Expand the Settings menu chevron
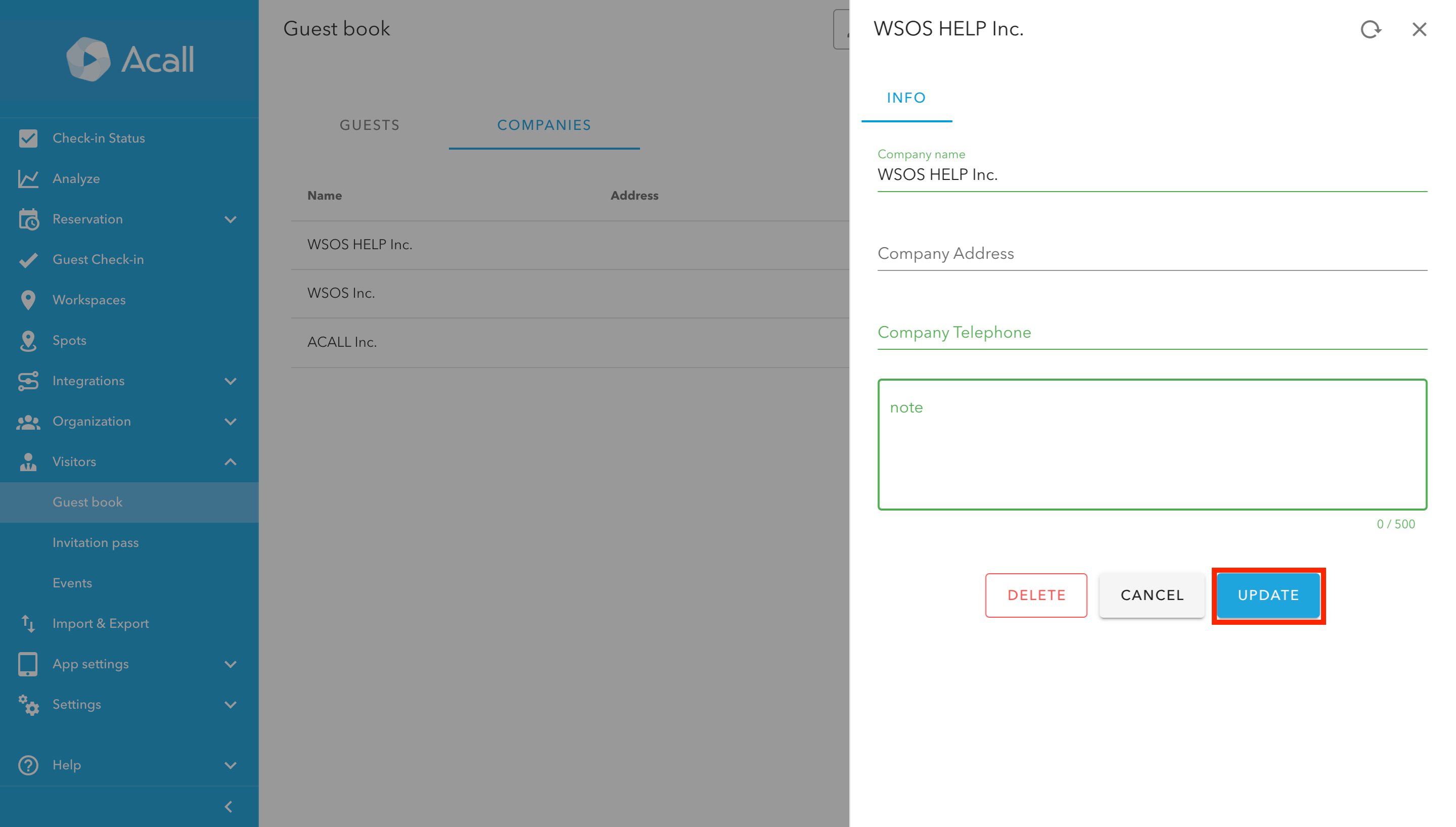The width and height of the screenshot is (1456, 827). [230, 704]
